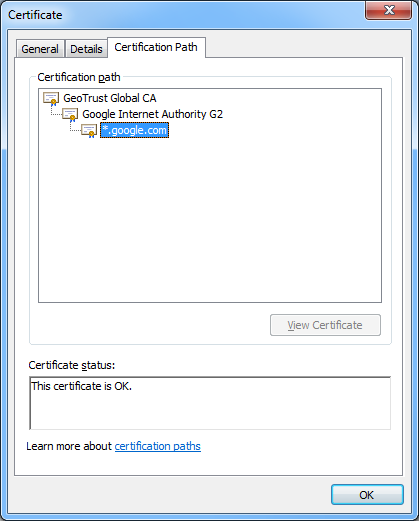Viewport: 419px width, 521px height.
Task: Select Google Internet Authority G2 entry
Action: (x=152, y=114)
